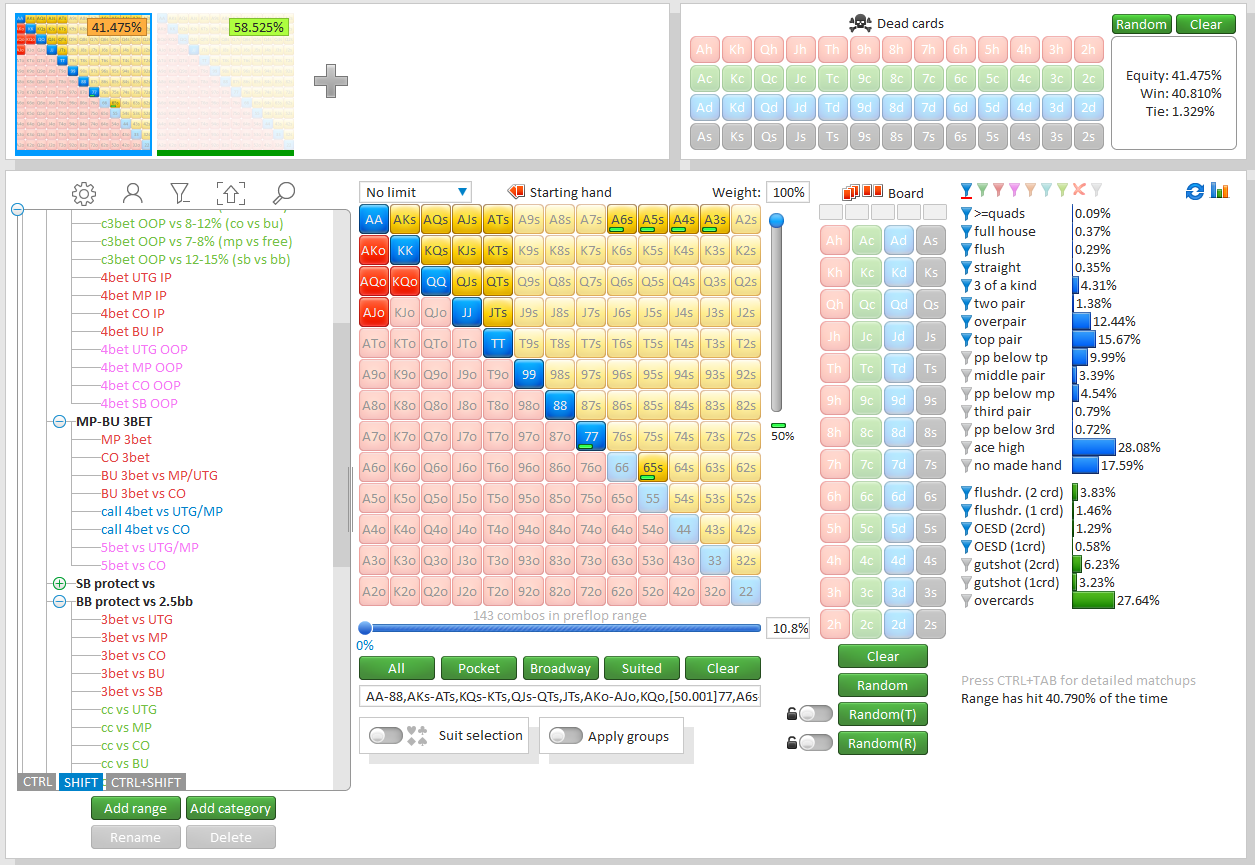Select the pink filter funnel in top row
1255x865 pixels.
point(1014,189)
